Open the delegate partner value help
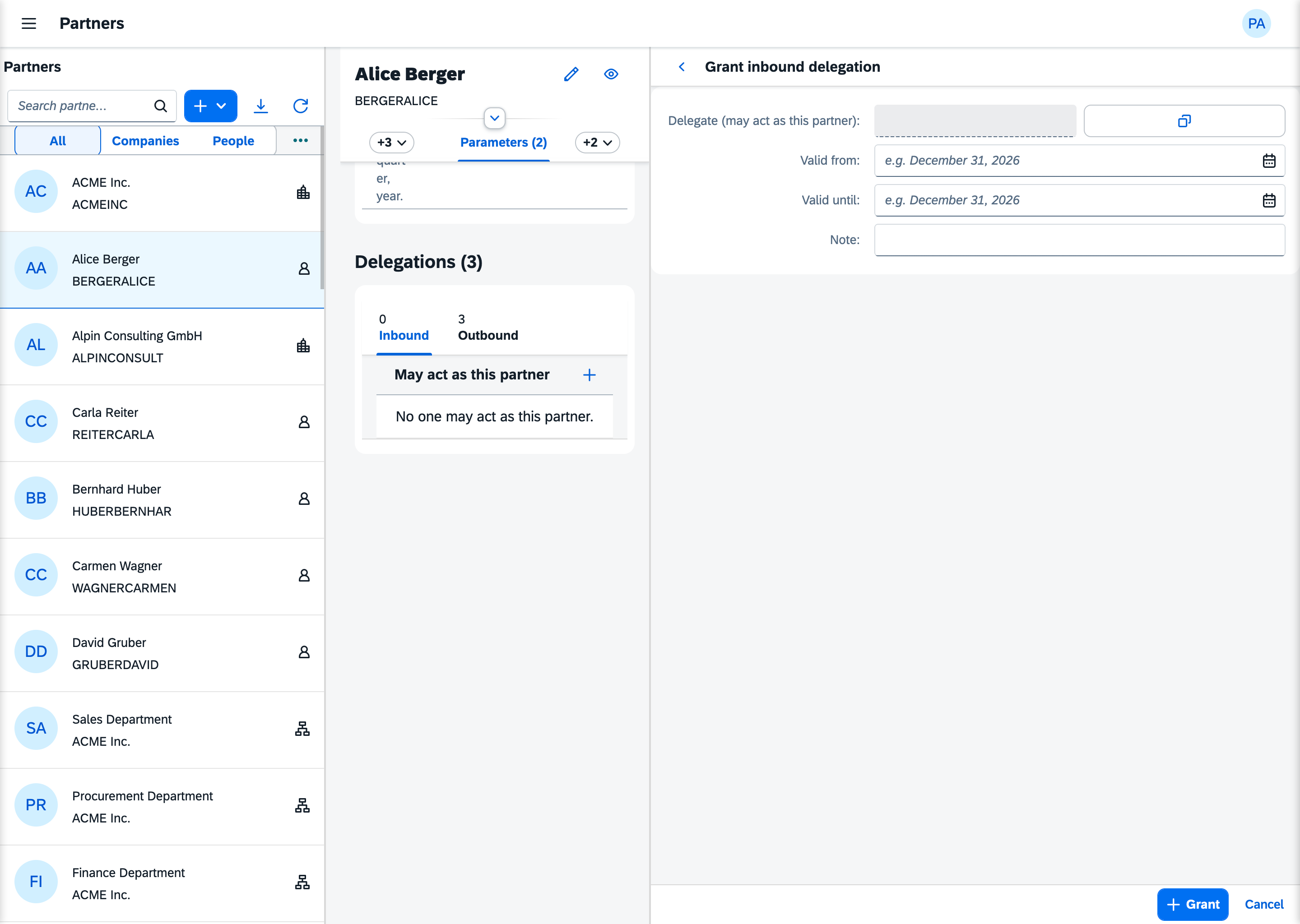Viewport: 1300px width, 924px height. point(1184,120)
